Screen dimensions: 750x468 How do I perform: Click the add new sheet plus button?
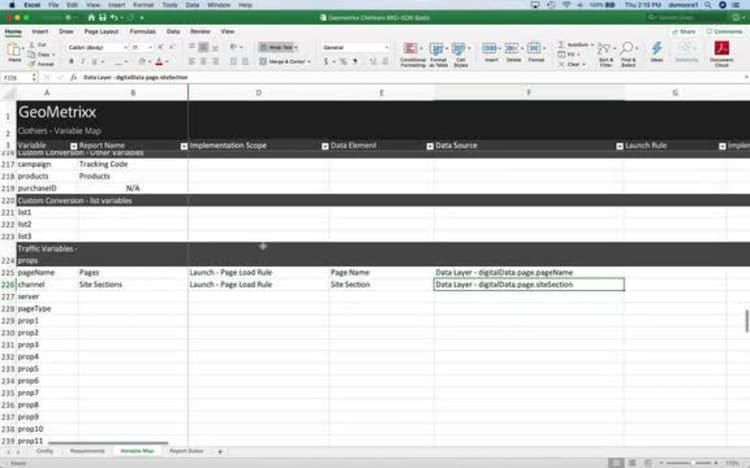point(220,451)
